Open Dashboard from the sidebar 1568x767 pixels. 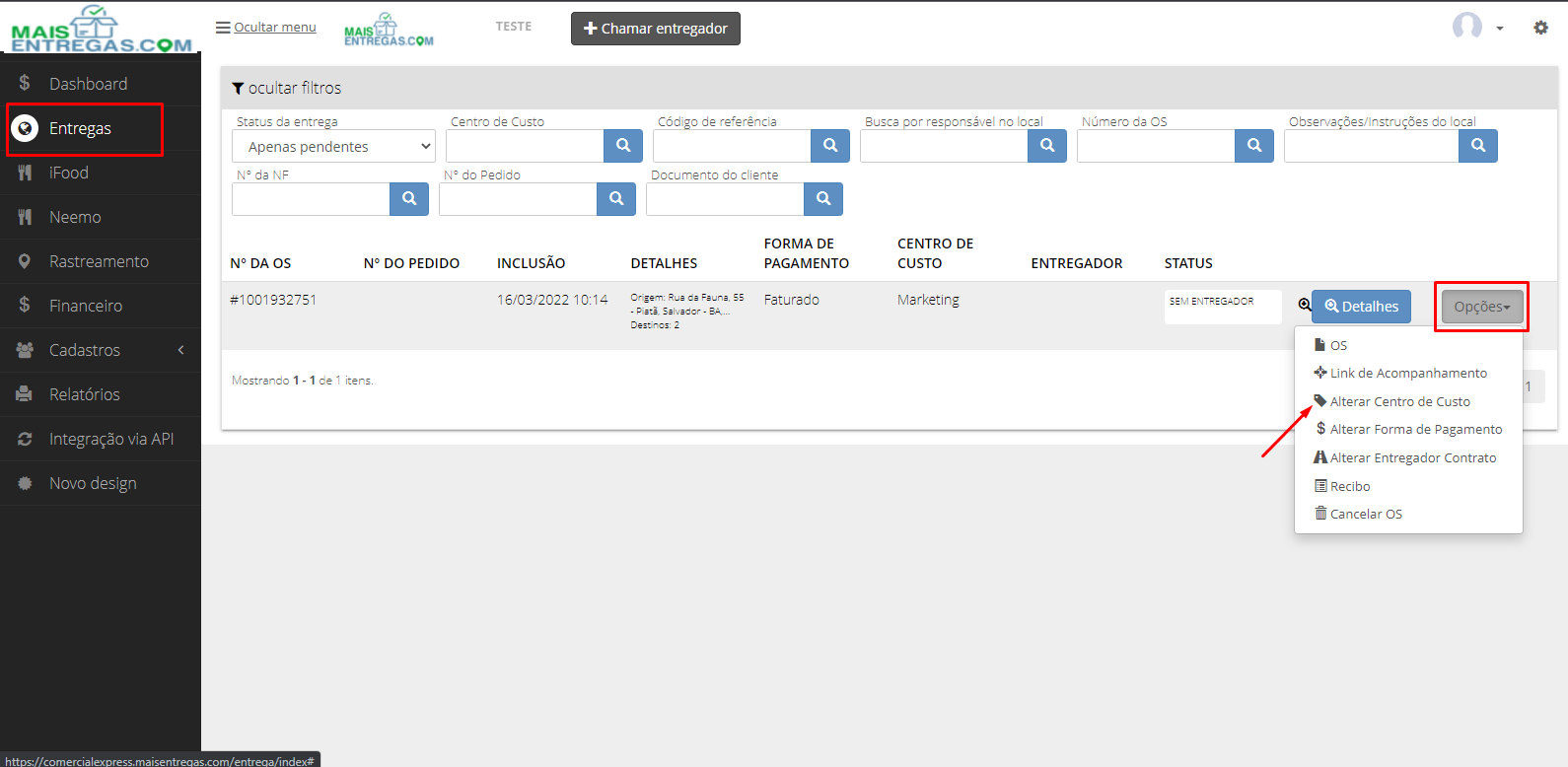(x=101, y=84)
